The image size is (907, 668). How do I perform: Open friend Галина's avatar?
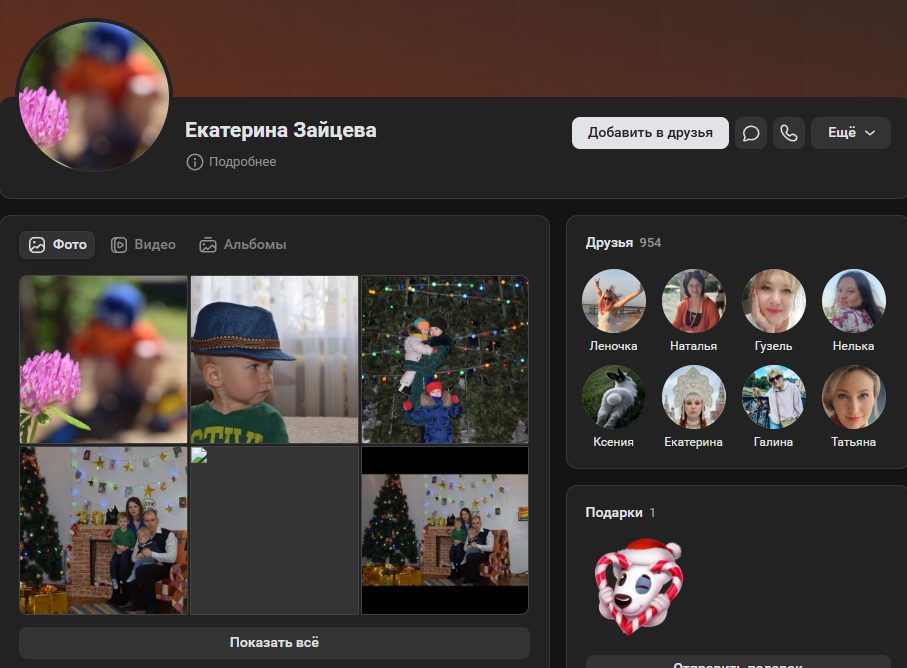pos(773,397)
